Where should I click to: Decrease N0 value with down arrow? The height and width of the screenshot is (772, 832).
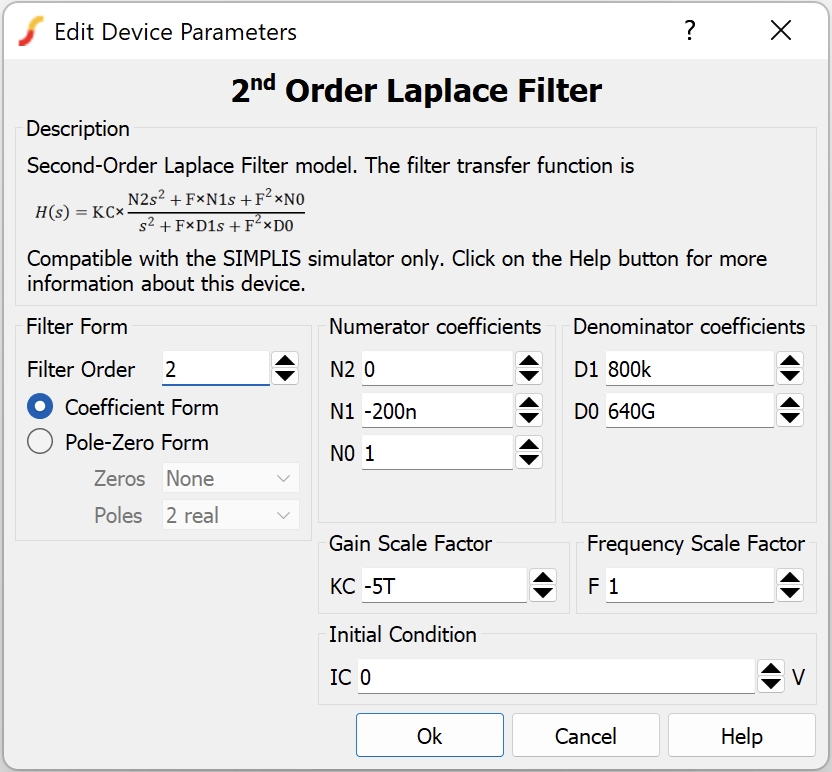(529, 460)
